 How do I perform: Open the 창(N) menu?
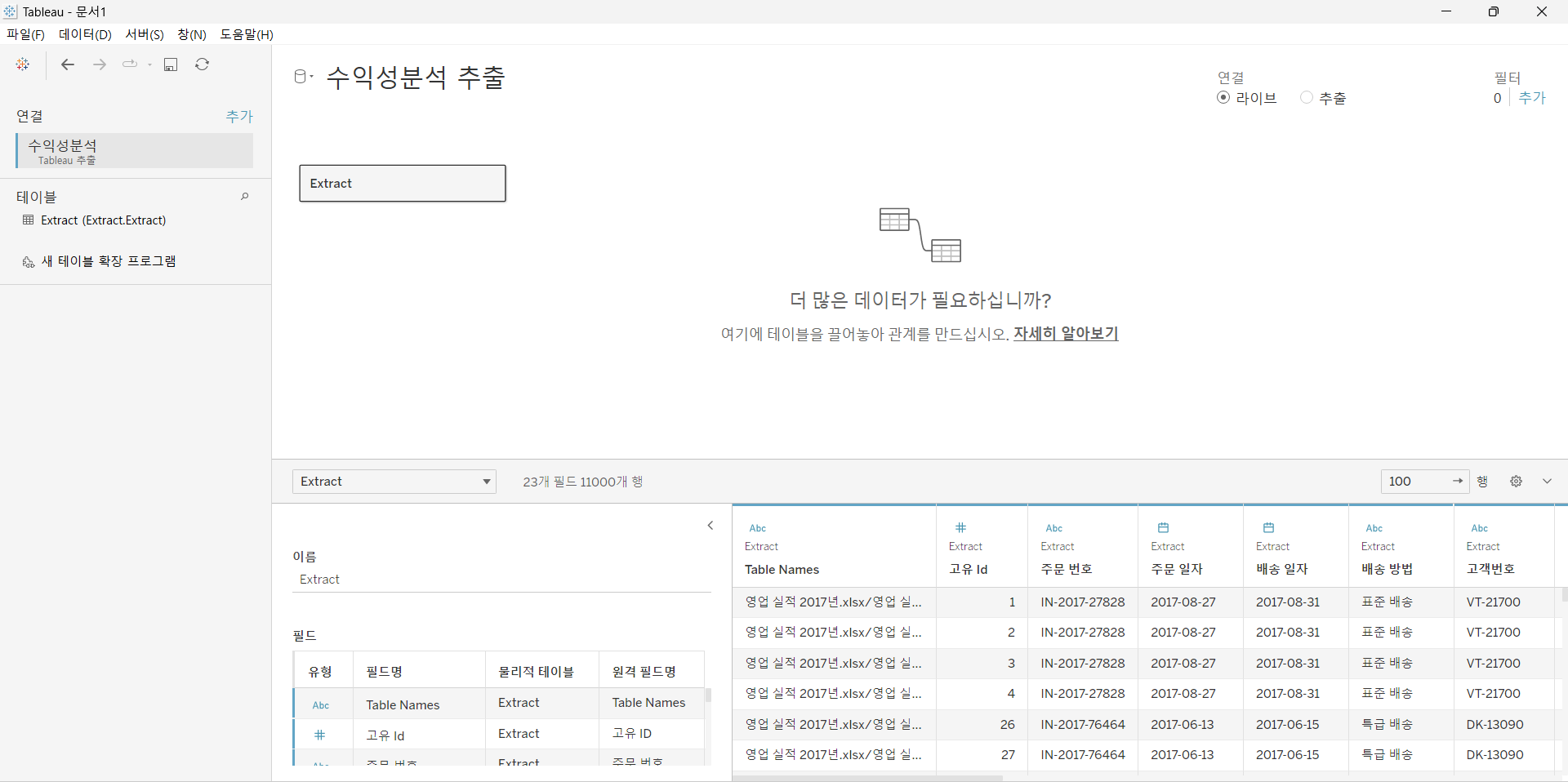[192, 34]
